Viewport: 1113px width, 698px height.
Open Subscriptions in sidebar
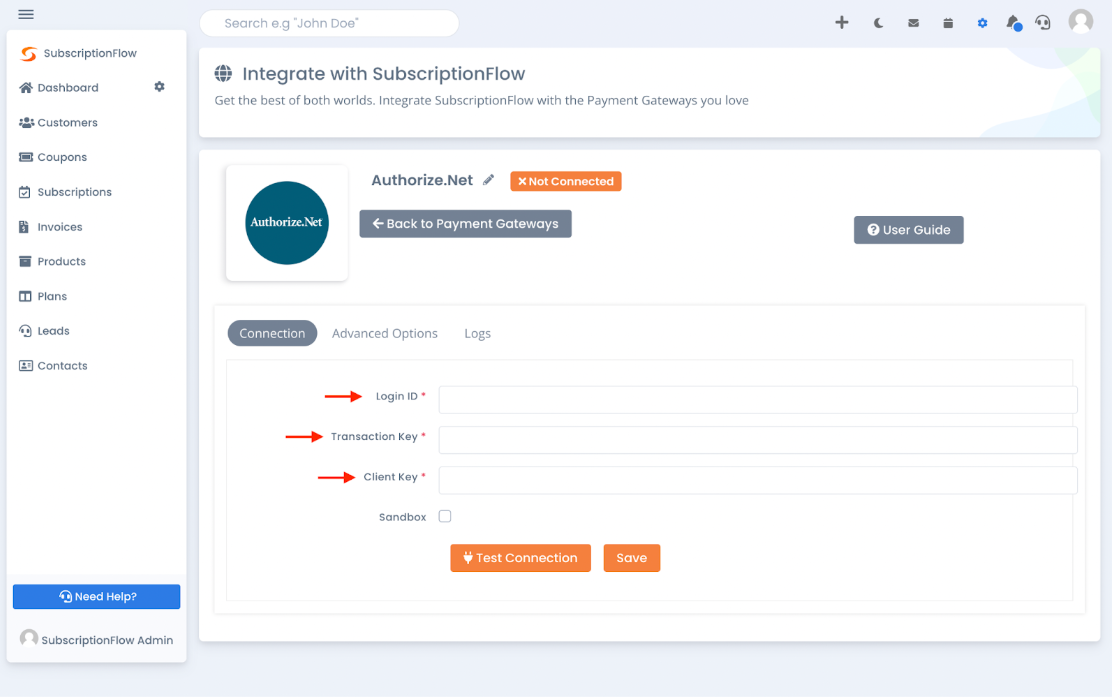pyautogui.click(x=65, y=192)
